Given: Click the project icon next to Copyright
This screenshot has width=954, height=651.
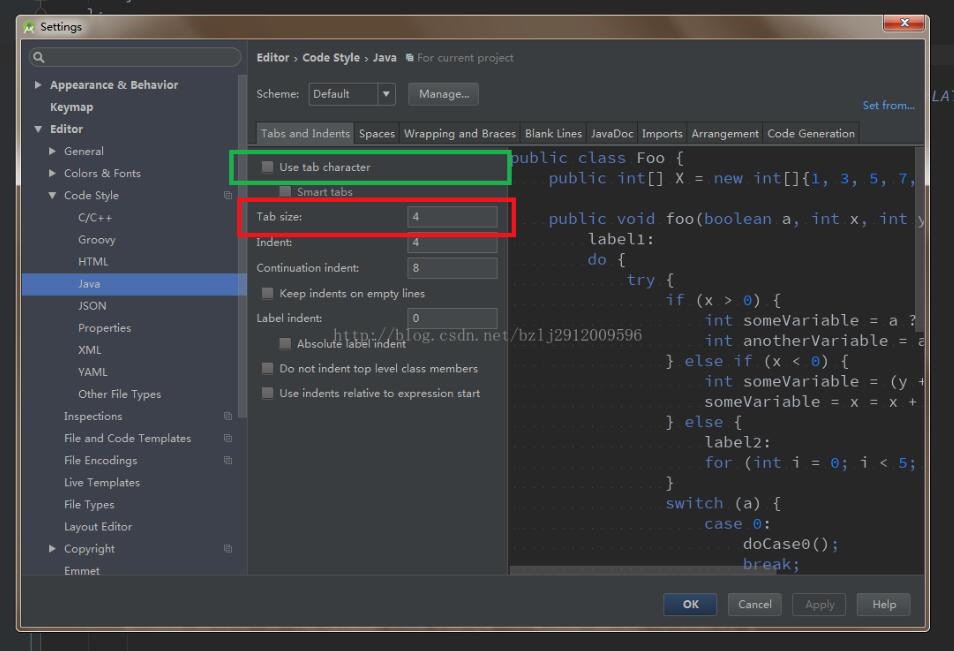Looking at the screenshot, I should [230, 548].
